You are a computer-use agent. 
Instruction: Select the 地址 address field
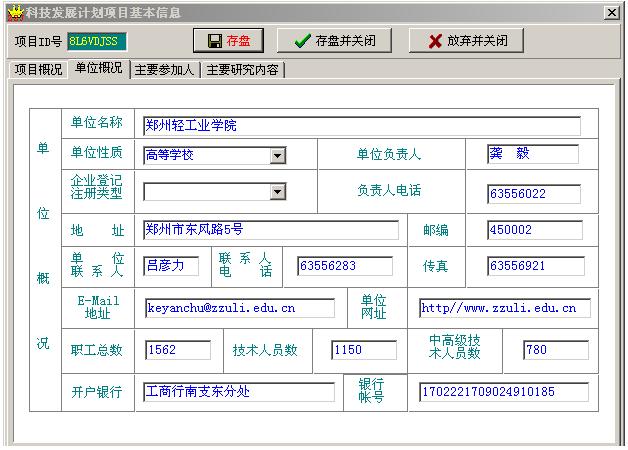click(270, 230)
